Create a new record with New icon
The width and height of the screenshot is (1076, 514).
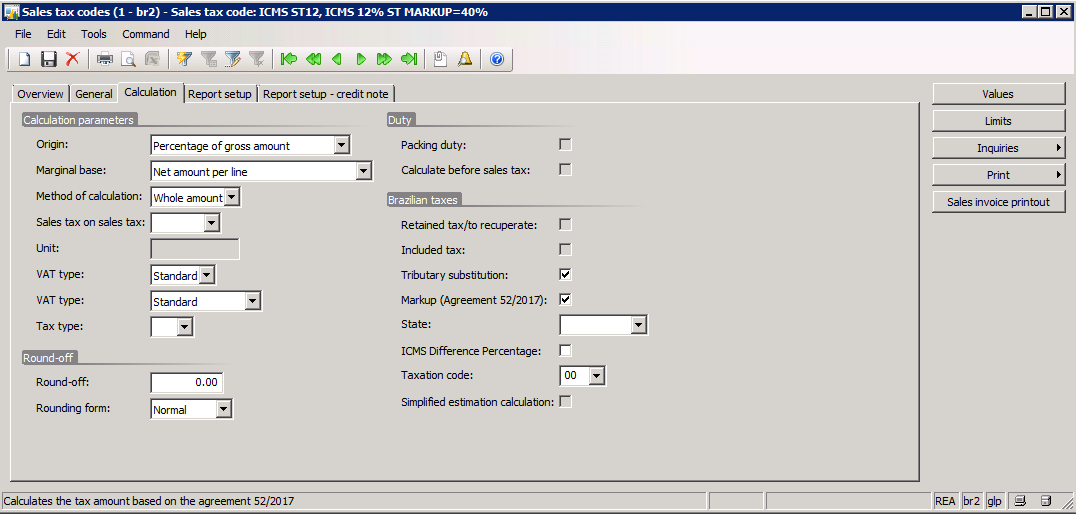click(24, 60)
